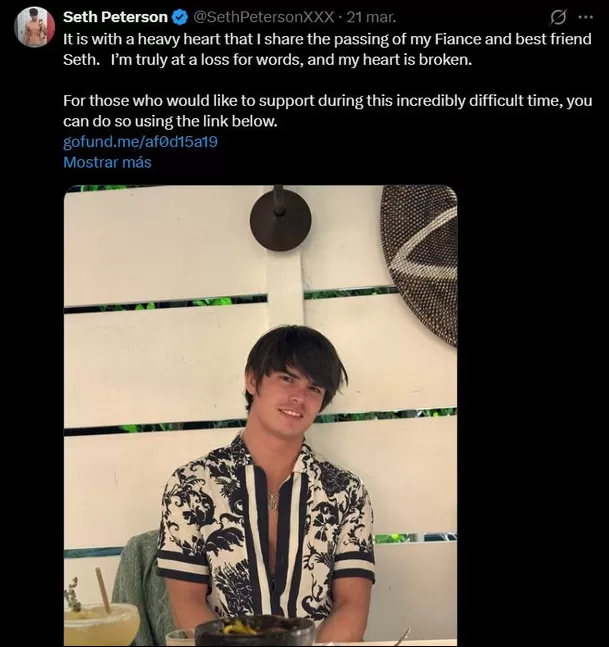Image resolution: width=609 pixels, height=647 pixels.
Task: Click the 21 mar. post date
Action: 369,17
